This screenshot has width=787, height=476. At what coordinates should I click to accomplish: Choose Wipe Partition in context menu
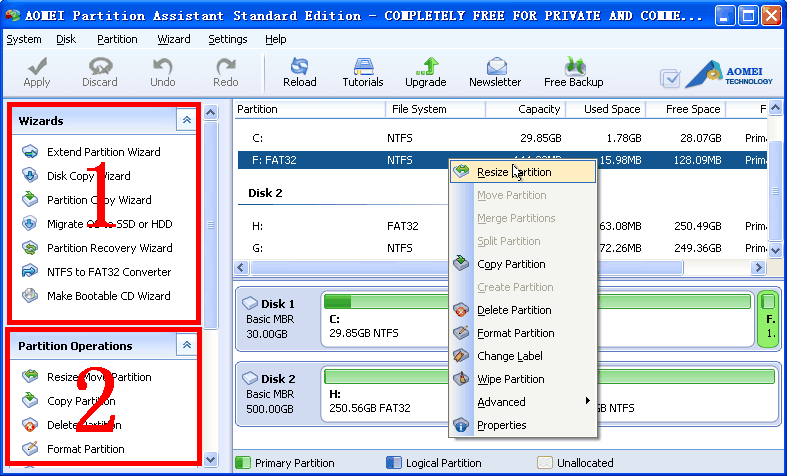(x=522, y=379)
